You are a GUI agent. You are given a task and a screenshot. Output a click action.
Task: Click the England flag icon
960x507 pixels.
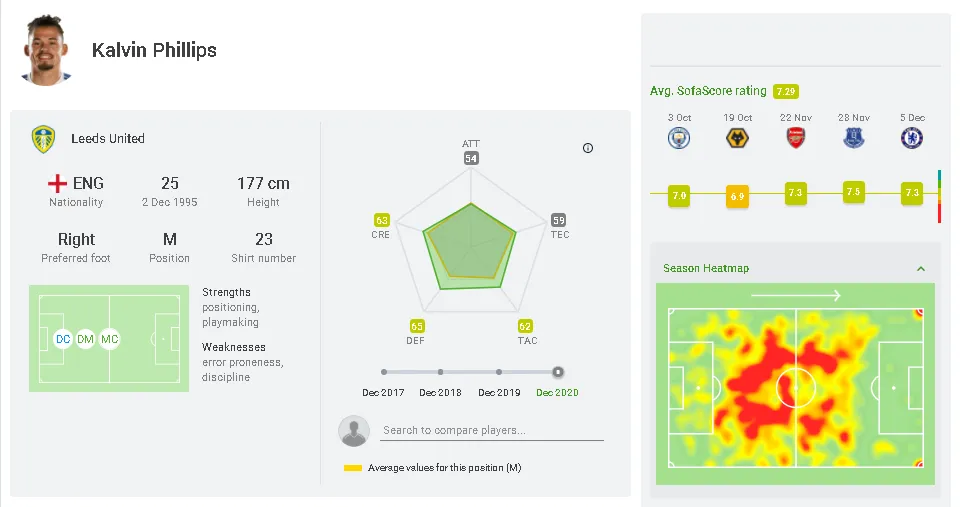(58, 184)
